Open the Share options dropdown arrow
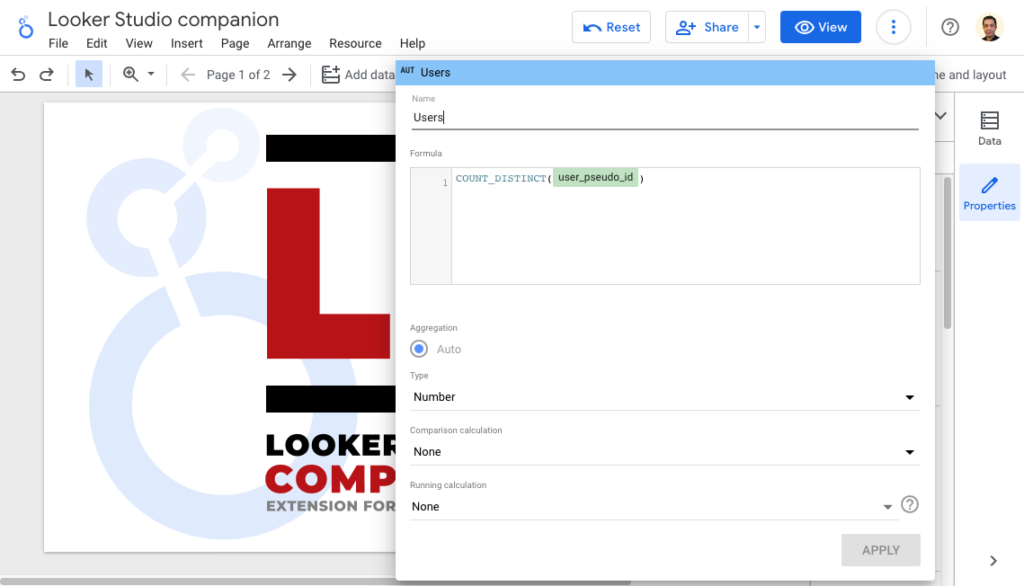 click(757, 27)
